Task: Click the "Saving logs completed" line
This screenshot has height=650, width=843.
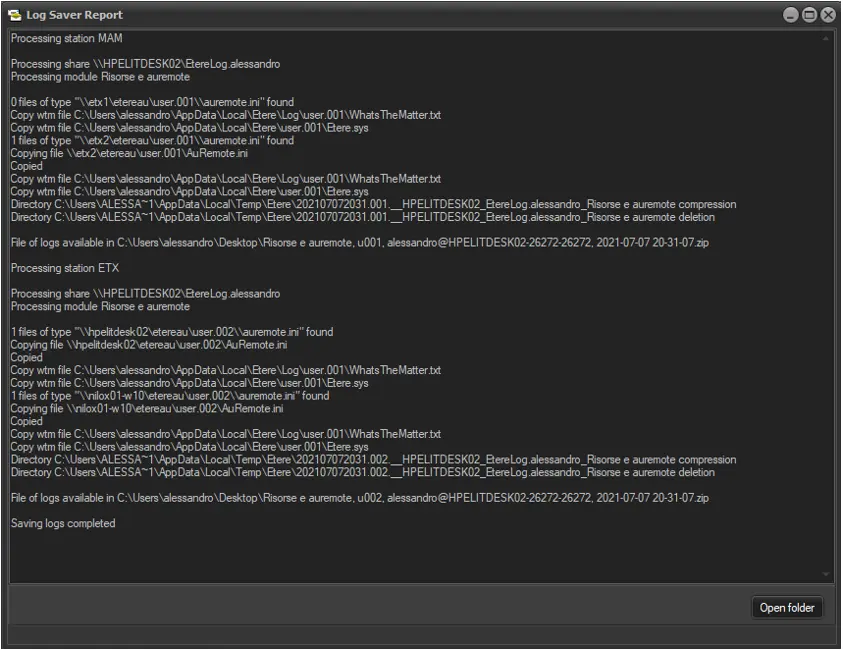Action: click(63, 523)
